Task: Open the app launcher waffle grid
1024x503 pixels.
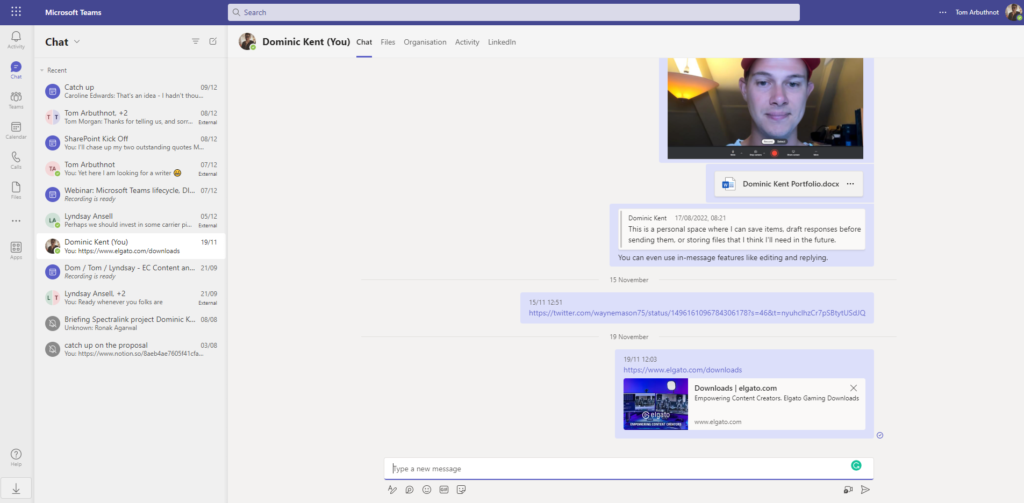Action: click(16, 12)
